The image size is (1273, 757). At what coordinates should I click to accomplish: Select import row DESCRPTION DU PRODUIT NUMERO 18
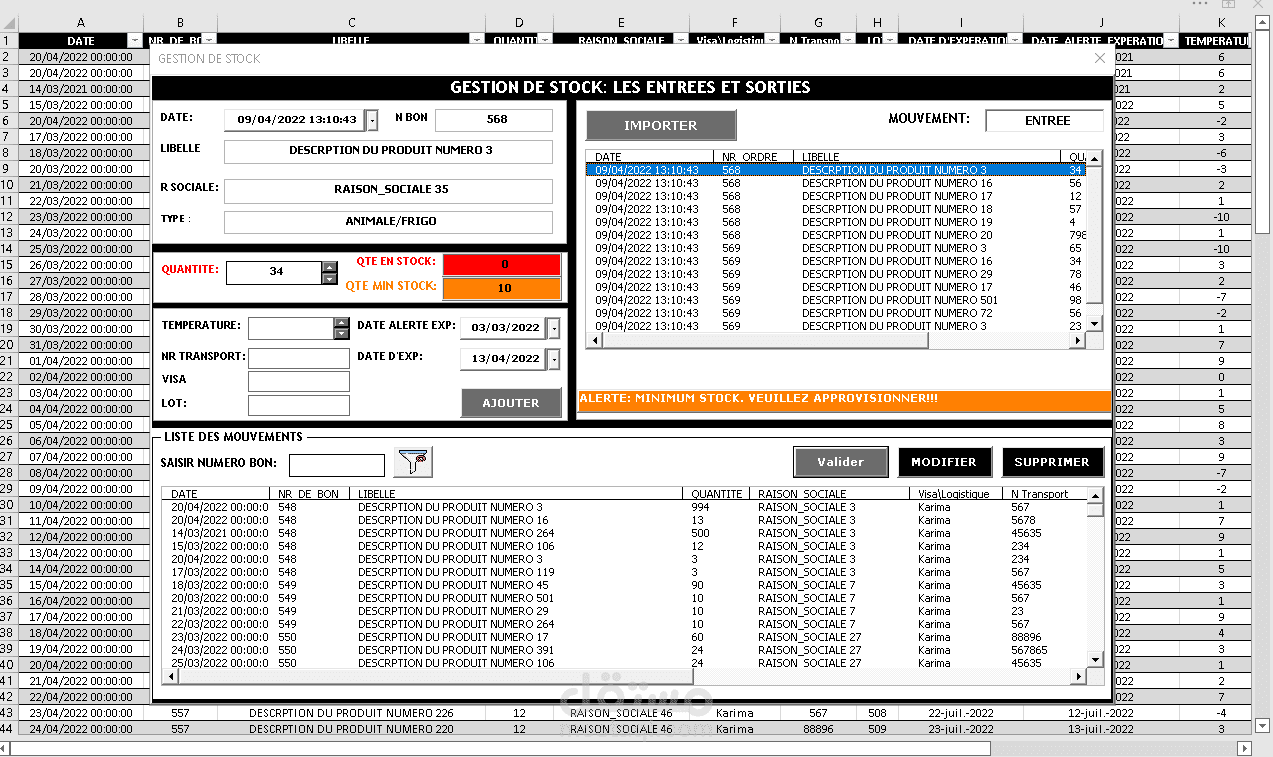click(836, 209)
